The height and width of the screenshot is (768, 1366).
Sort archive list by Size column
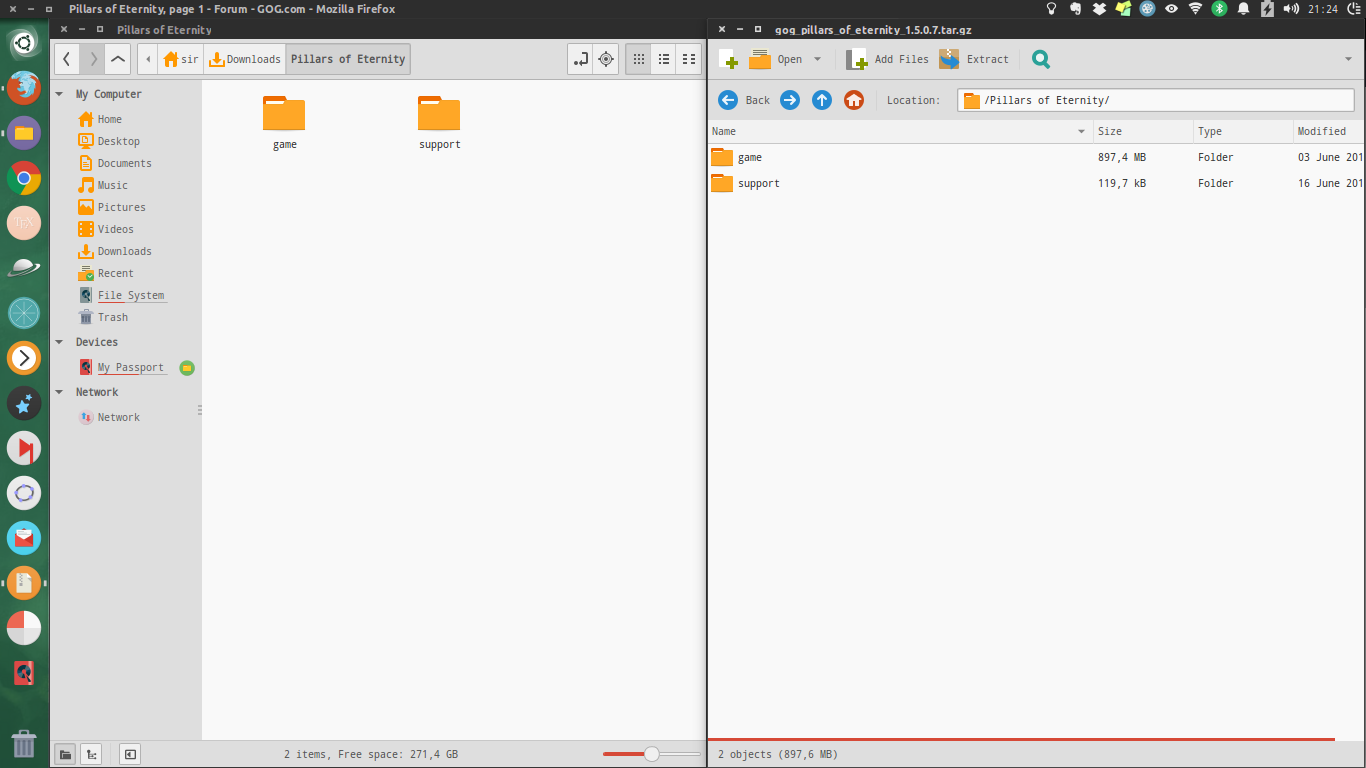(1143, 131)
